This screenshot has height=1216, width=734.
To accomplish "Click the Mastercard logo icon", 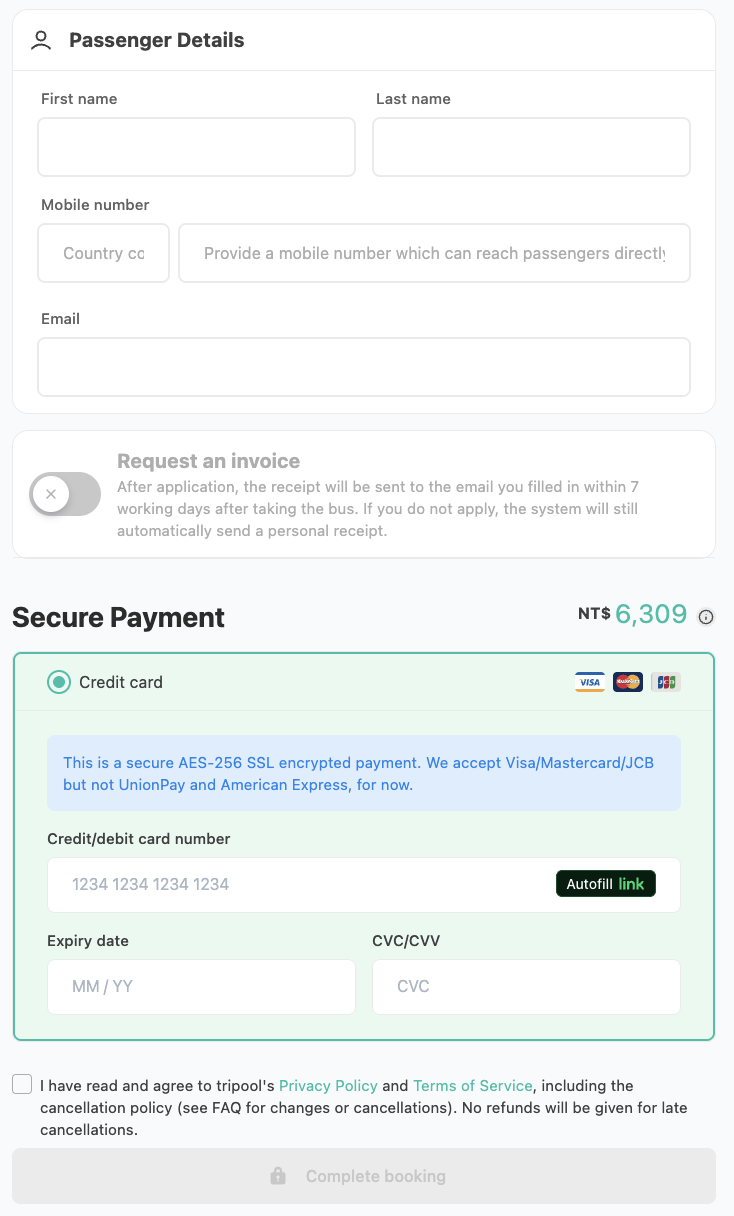I will (628, 682).
